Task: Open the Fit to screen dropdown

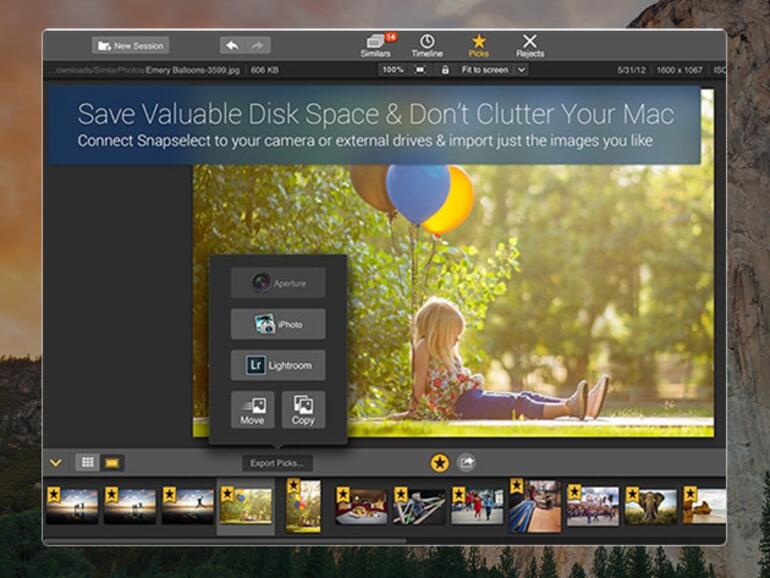Action: coord(494,70)
